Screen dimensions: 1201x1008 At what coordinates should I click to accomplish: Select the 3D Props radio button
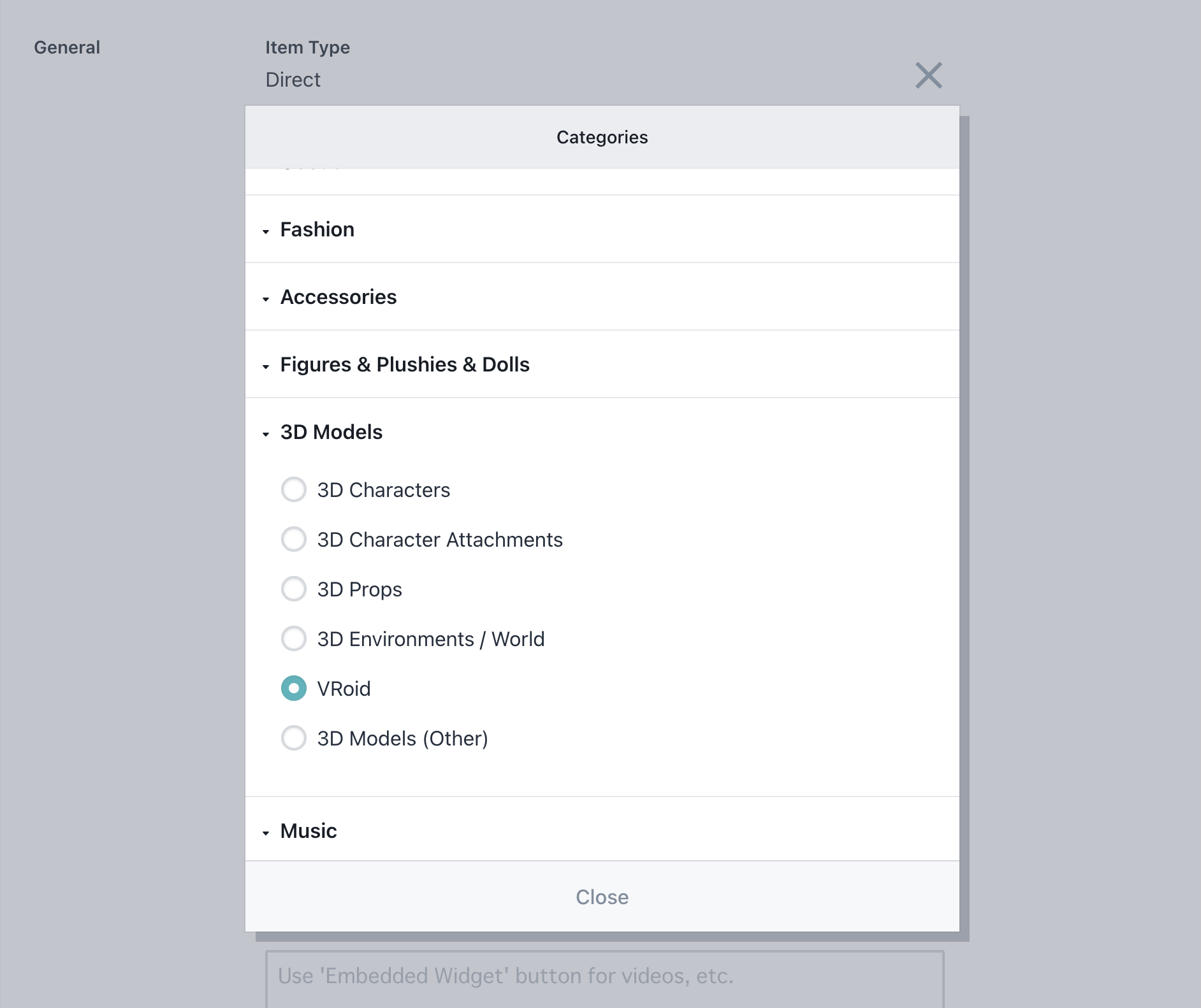pos(294,589)
